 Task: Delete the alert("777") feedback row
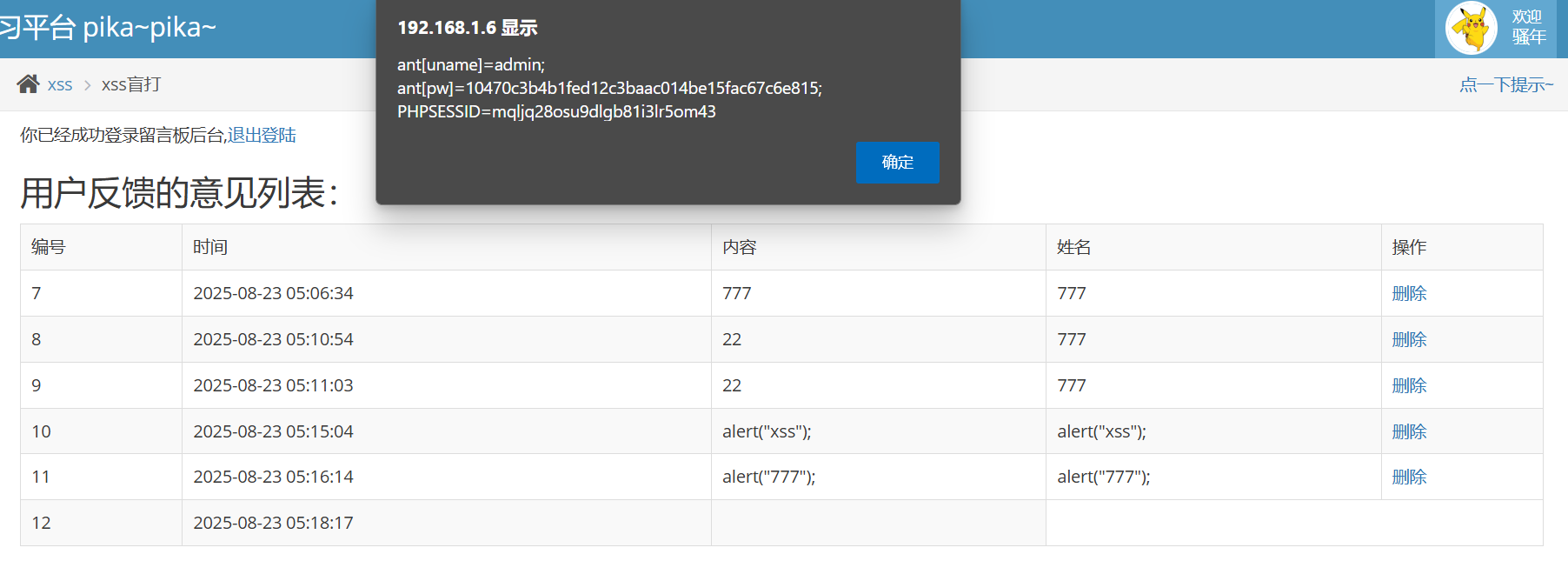point(1409,478)
